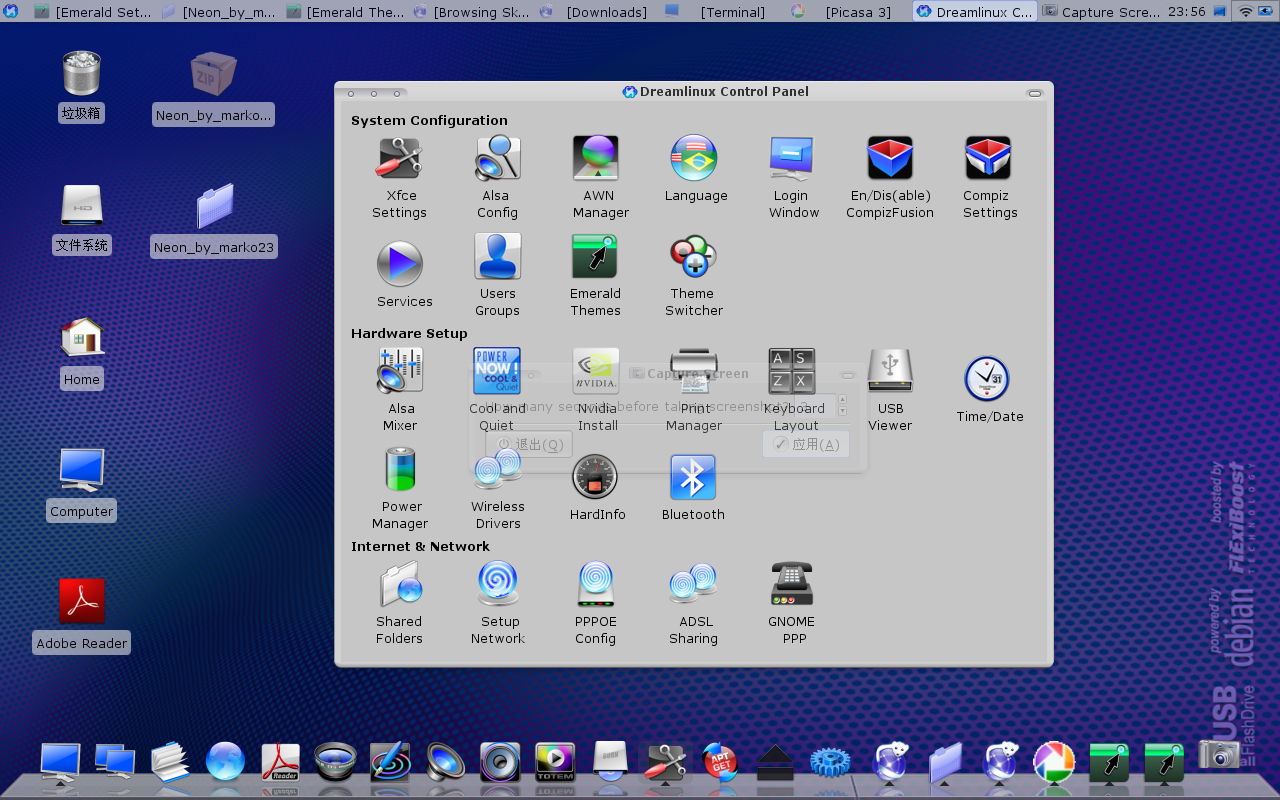Image resolution: width=1280 pixels, height=800 pixels.
Task: Click the wireless signal icon in top panel
Action: pos(1245,12)
